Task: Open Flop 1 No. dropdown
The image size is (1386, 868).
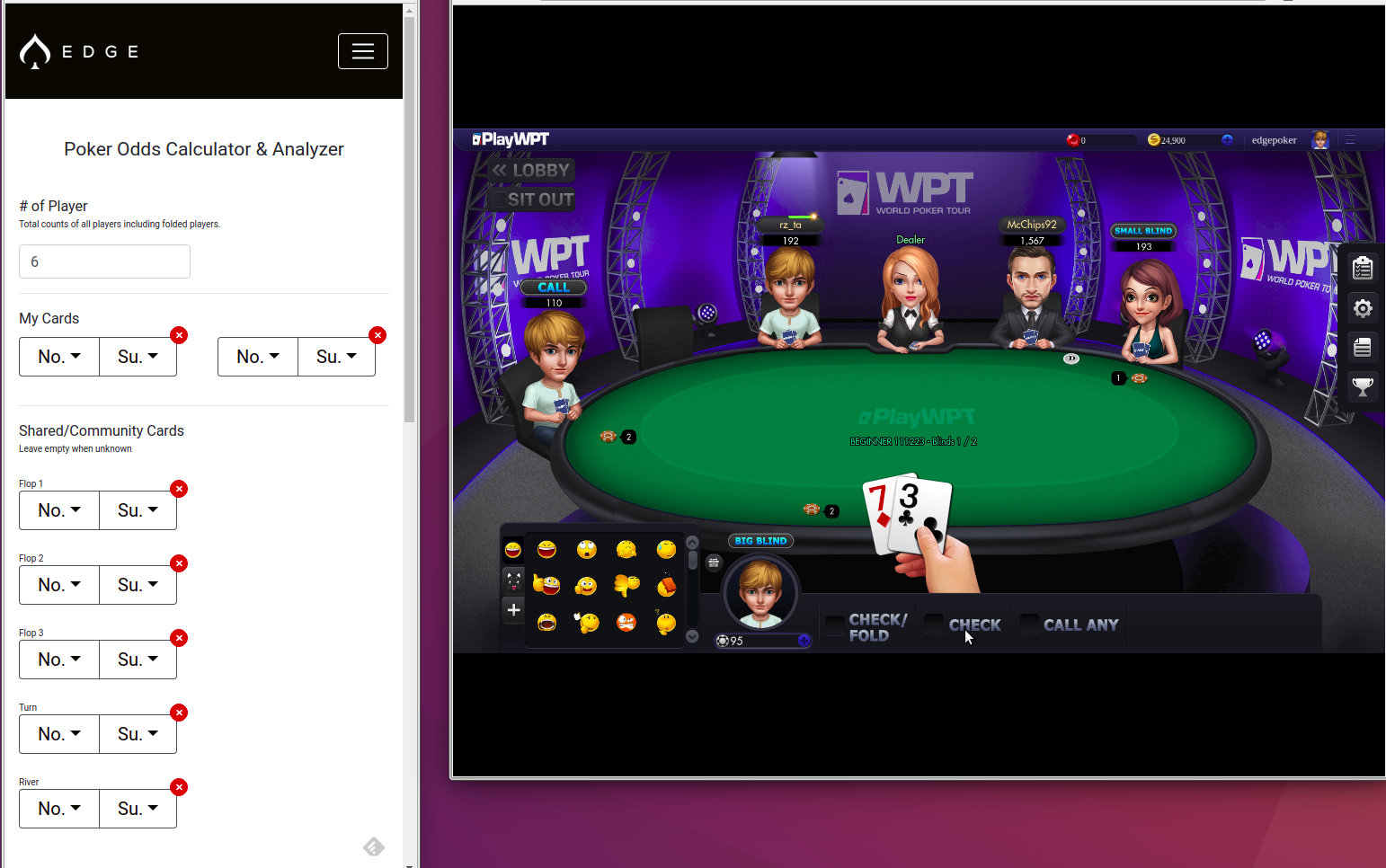Action: [x=59, y=510]
